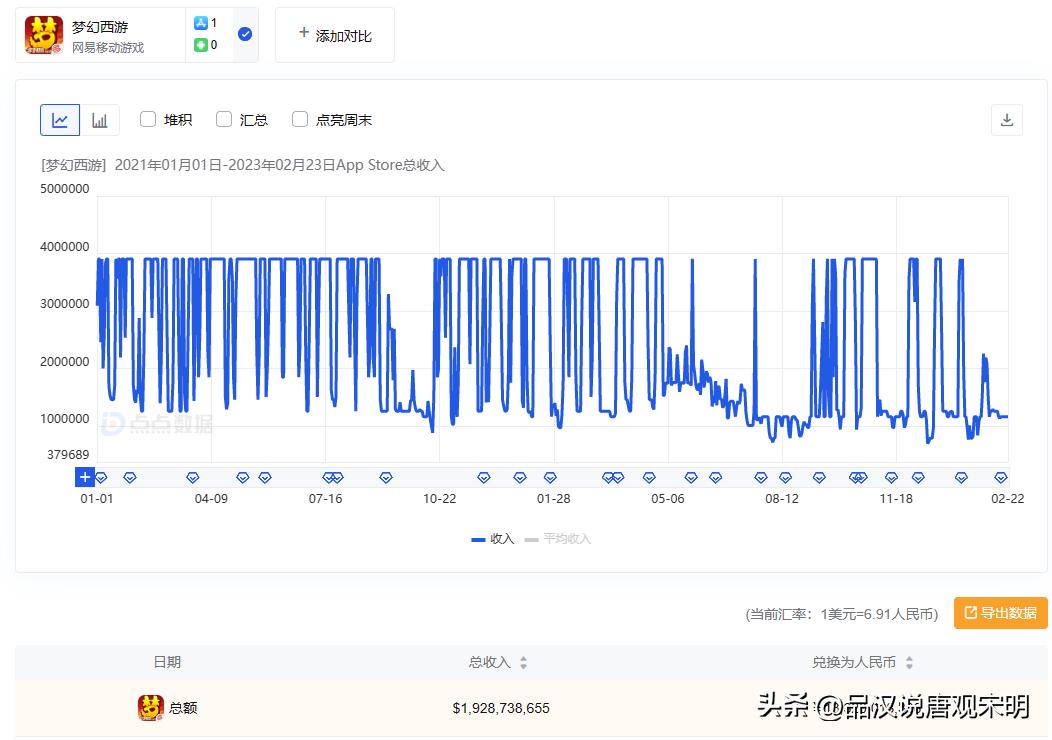Click the download icon above the chart

point(1006,119)
